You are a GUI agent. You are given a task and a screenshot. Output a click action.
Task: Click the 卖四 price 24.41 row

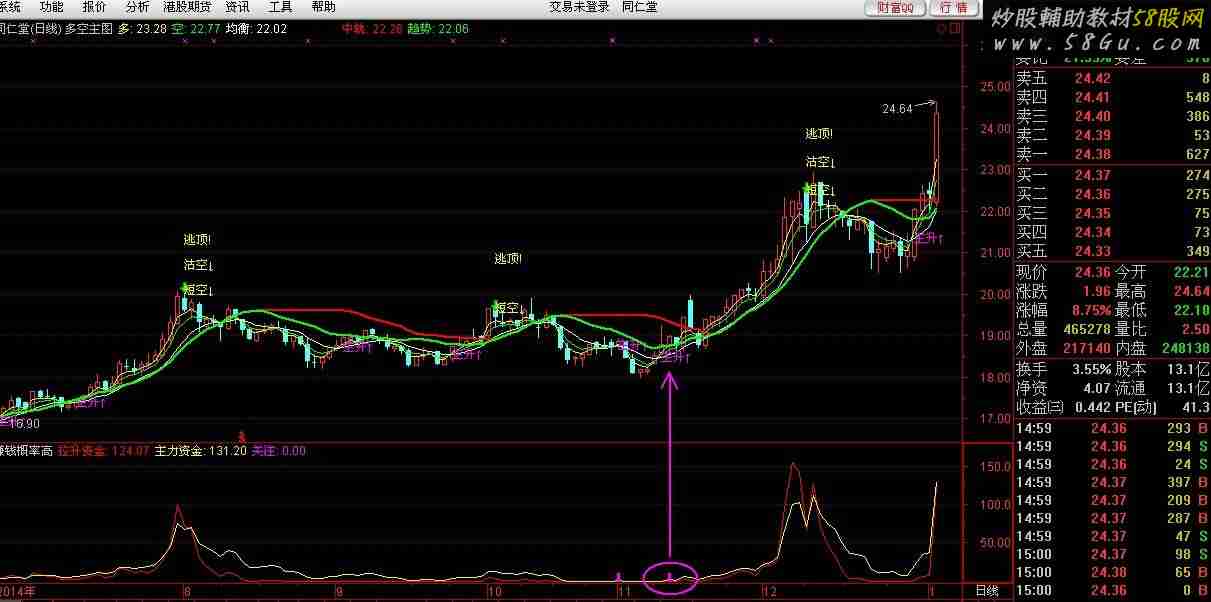click(1112, 98)
